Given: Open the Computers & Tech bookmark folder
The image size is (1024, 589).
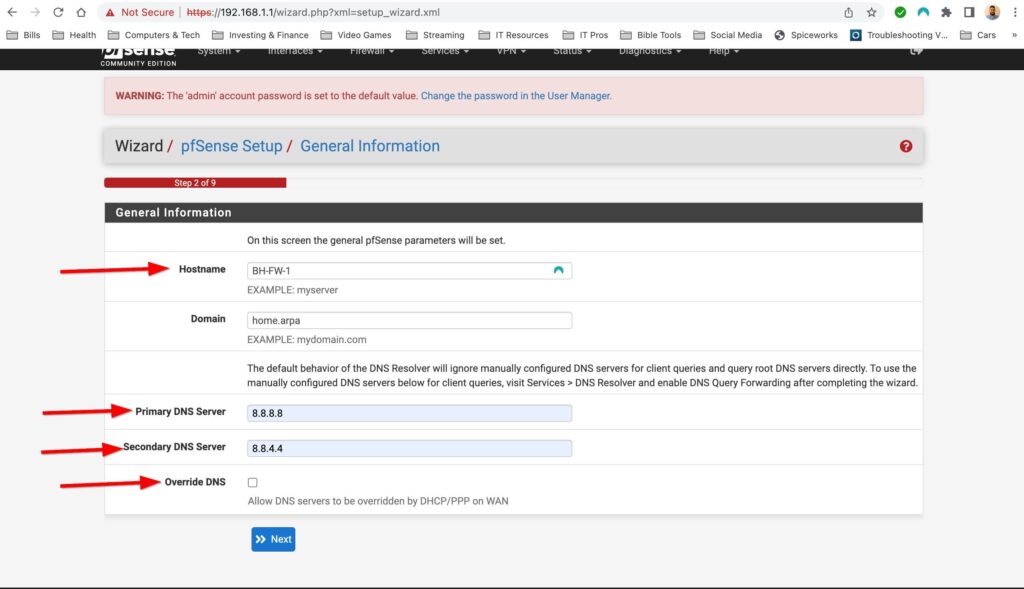Looking at the screenshot, I should [153, 35].
